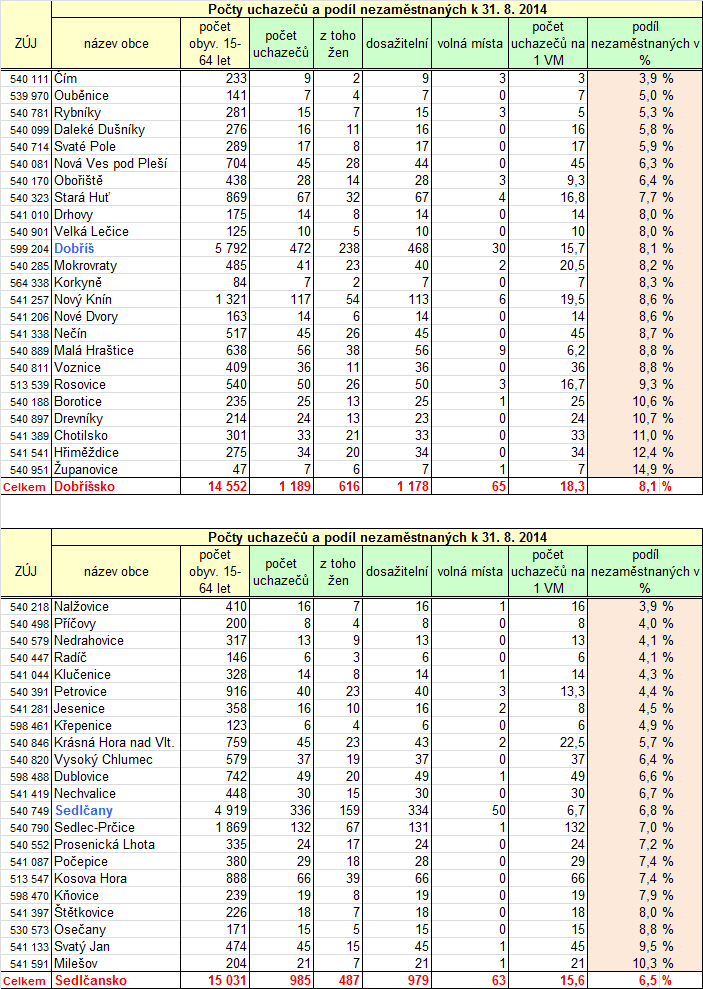
Task: Click the Milešov name cell
Action: coord(116,964)
